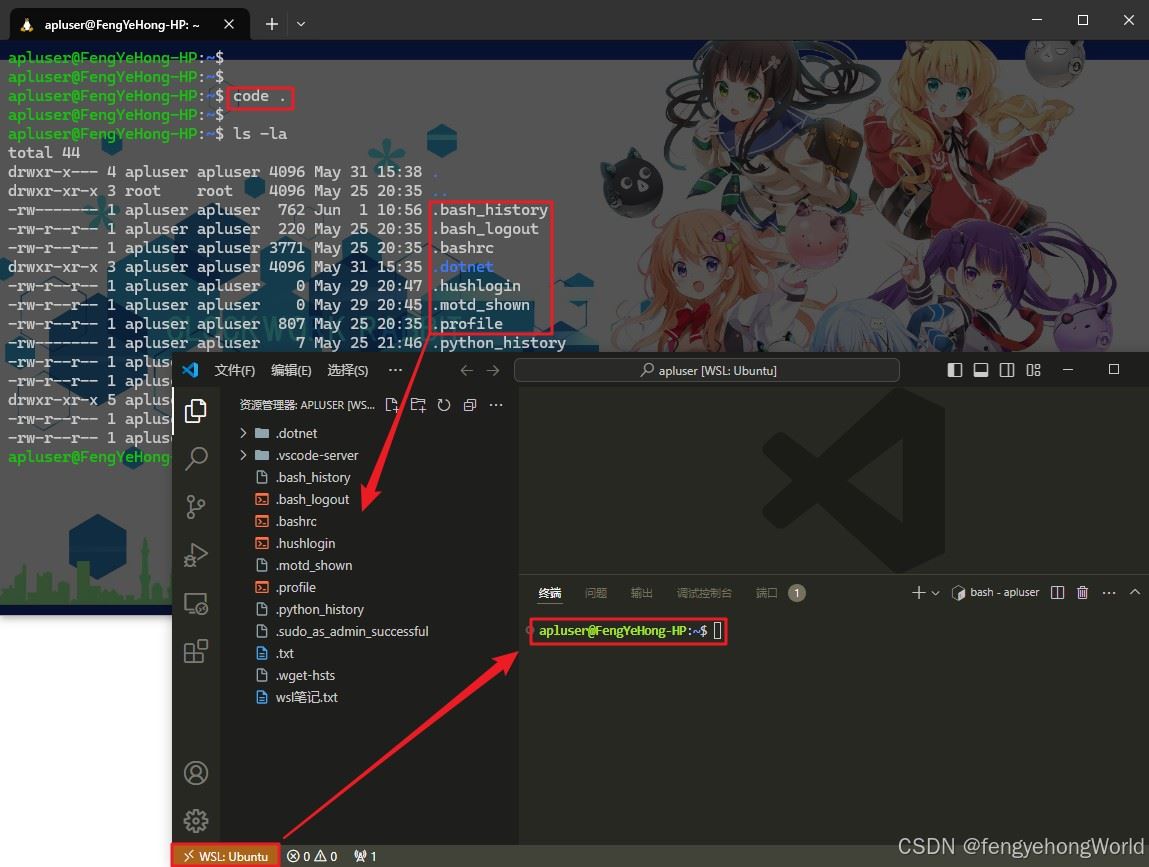This screenshot has width=1149, height=867.
Task: Click the VS Code terminal prompt line
Action: pos(628,630)
